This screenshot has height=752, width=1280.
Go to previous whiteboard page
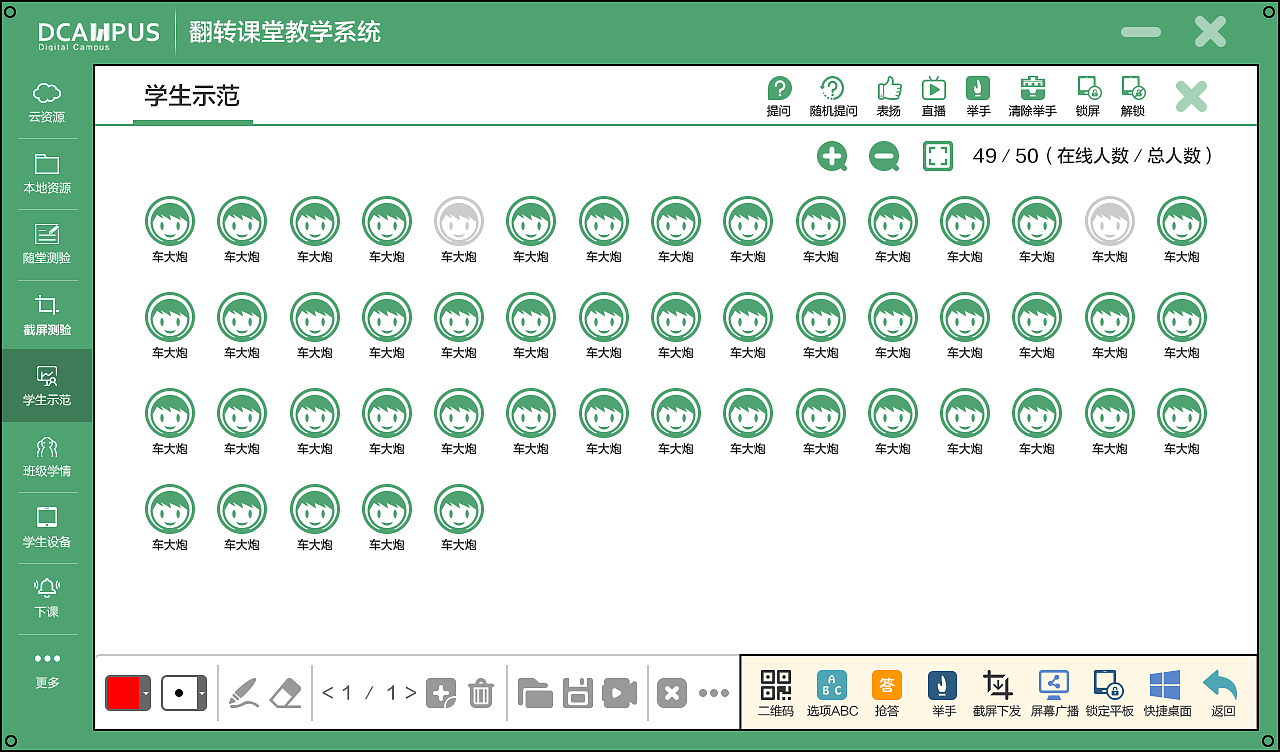tap(328, 692)
